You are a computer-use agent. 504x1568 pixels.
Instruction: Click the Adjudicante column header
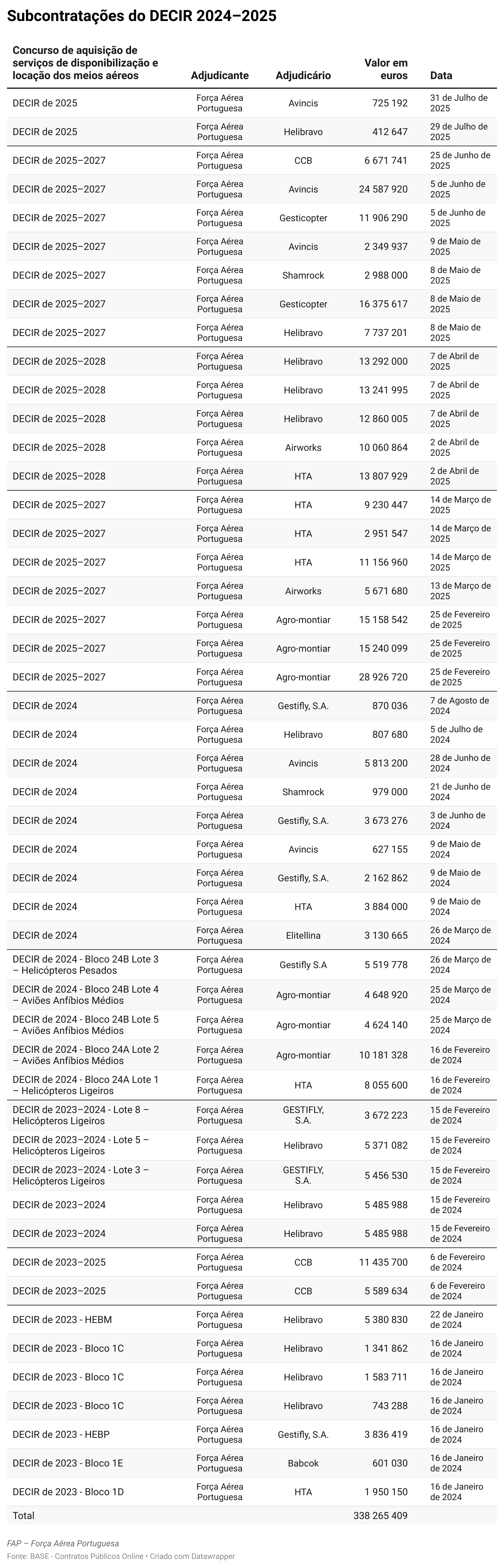(219, 76)
